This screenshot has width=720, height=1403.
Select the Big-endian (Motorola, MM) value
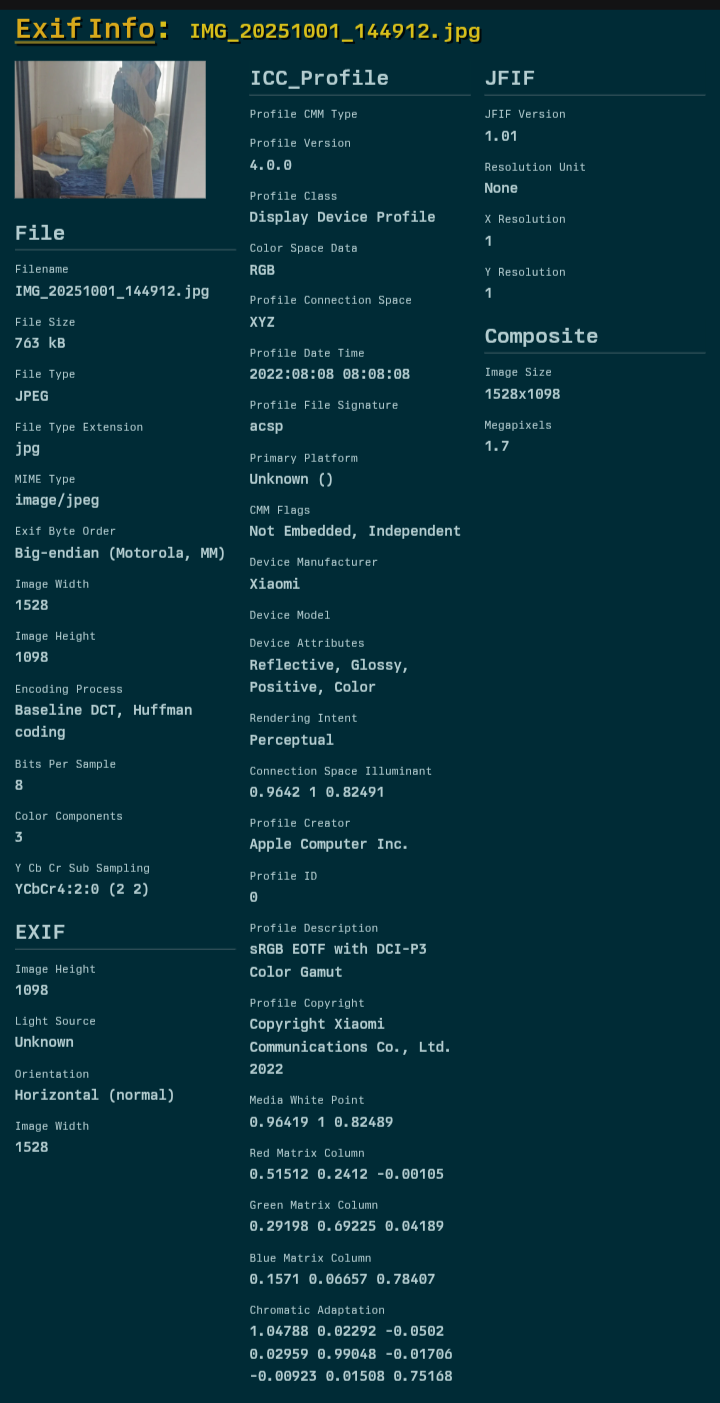[120, 553]
